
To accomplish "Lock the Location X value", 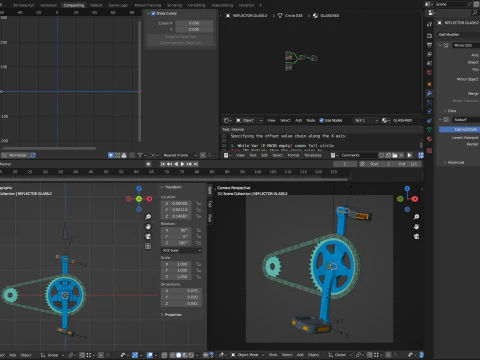I will point(198,203).
